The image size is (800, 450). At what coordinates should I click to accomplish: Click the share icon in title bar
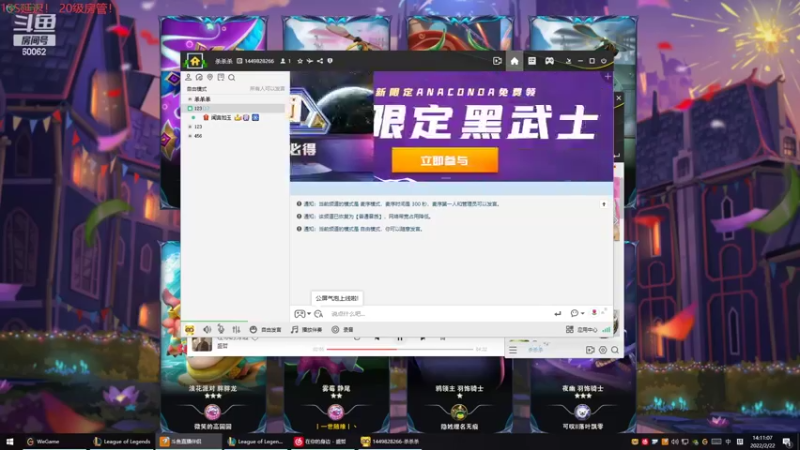coord(320,61)
